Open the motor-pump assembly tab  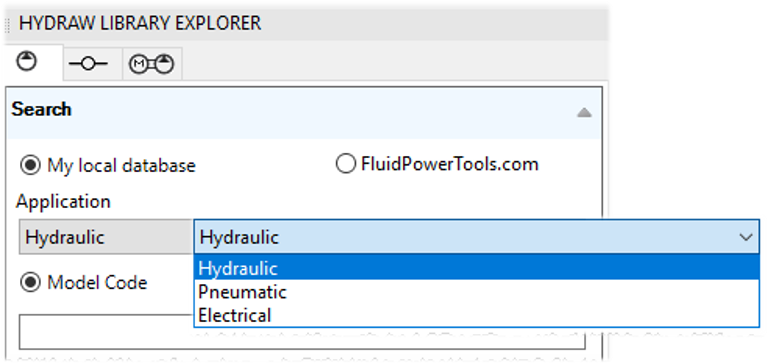(x=152, y=64)
